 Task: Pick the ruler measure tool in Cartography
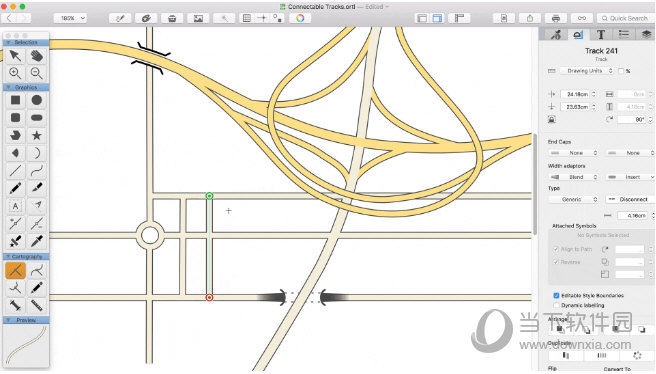tap(37, 305)
